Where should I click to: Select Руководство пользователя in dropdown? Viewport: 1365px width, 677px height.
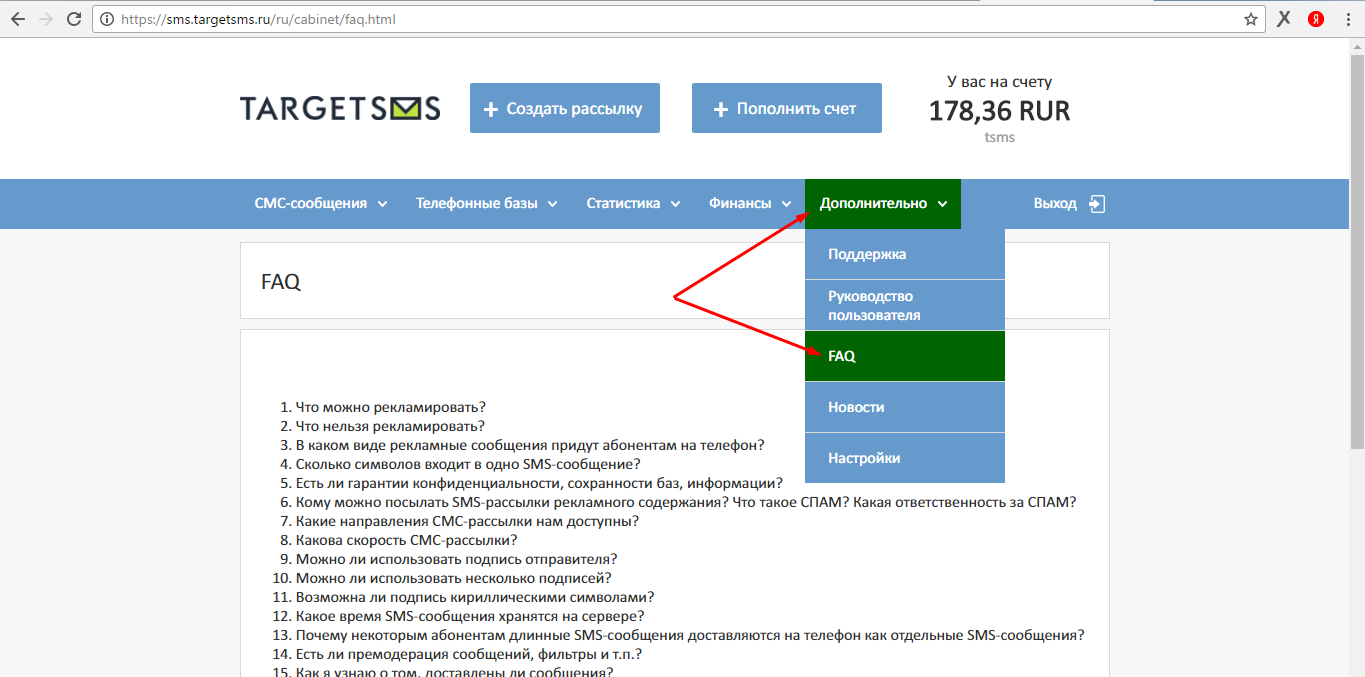pos(905,305)
